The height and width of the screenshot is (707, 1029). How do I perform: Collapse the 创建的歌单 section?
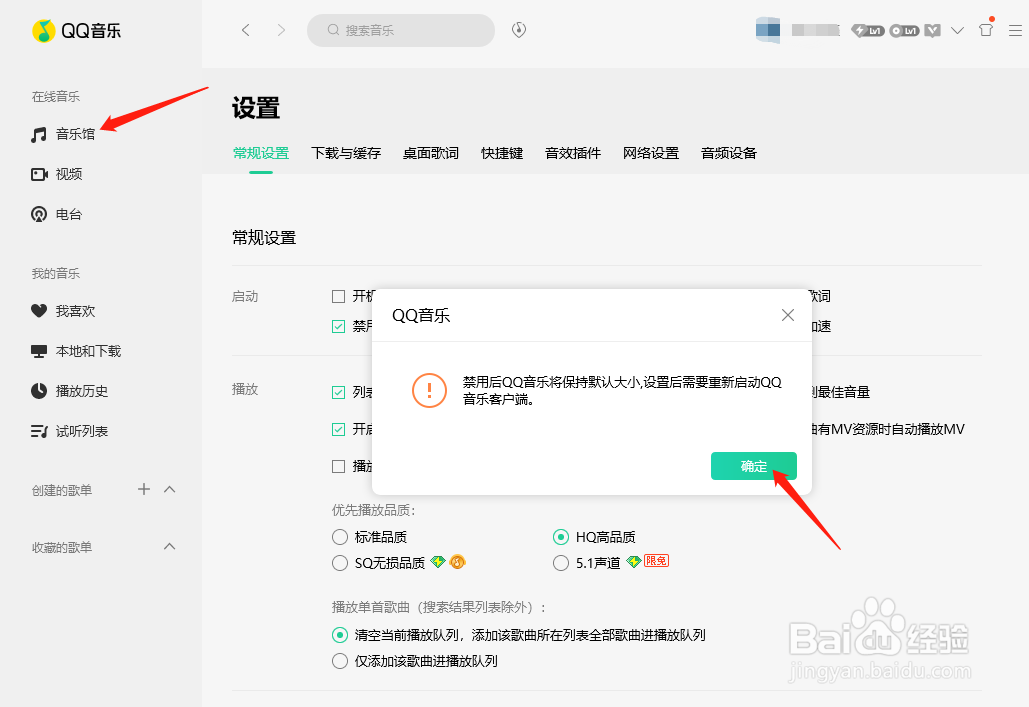(x=170, y=489)
